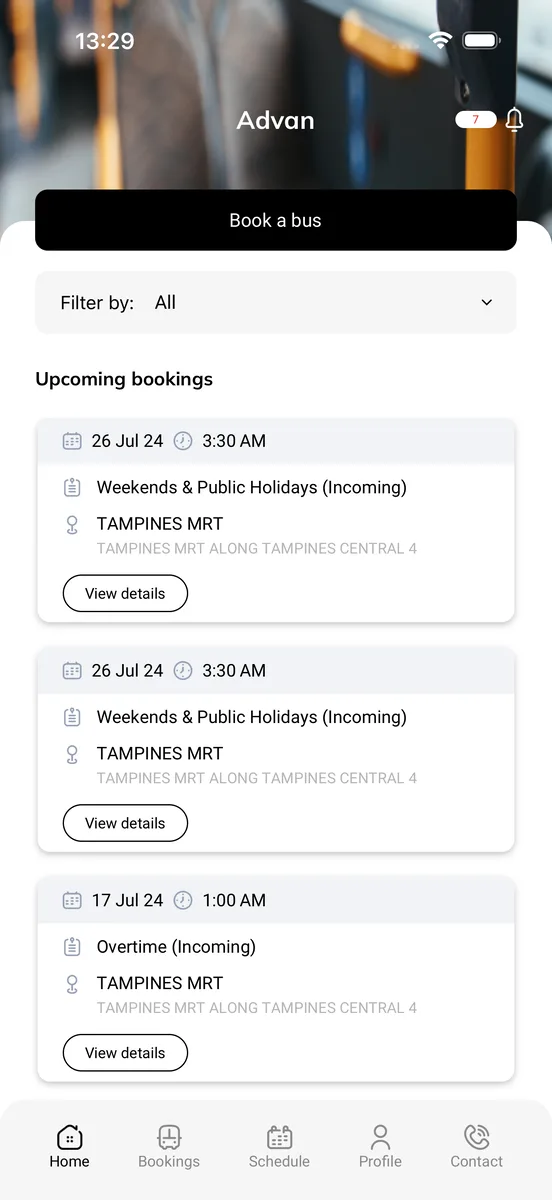Image resolution: width=552 pixels, height=1200 pixels.
Task: Expand the Filter by All dropdown
Action: click(x=276, y=302)
